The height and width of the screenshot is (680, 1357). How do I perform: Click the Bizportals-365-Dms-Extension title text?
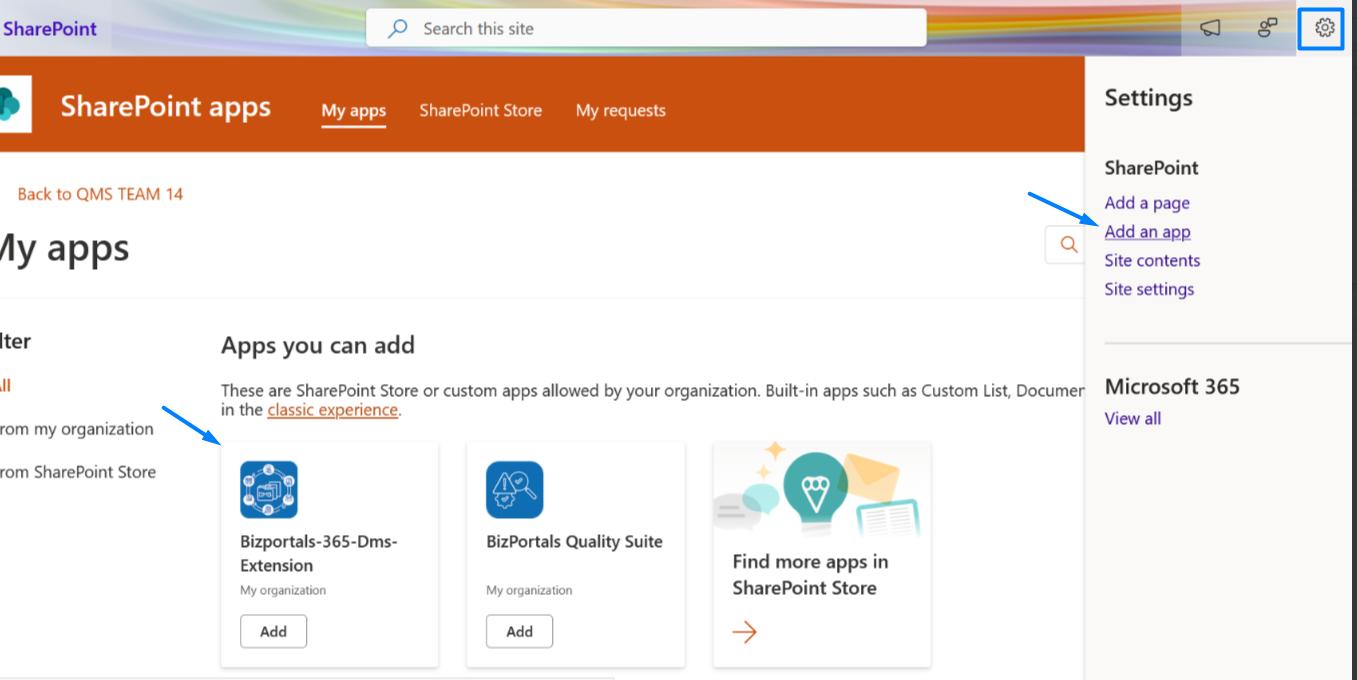(319, 553)
